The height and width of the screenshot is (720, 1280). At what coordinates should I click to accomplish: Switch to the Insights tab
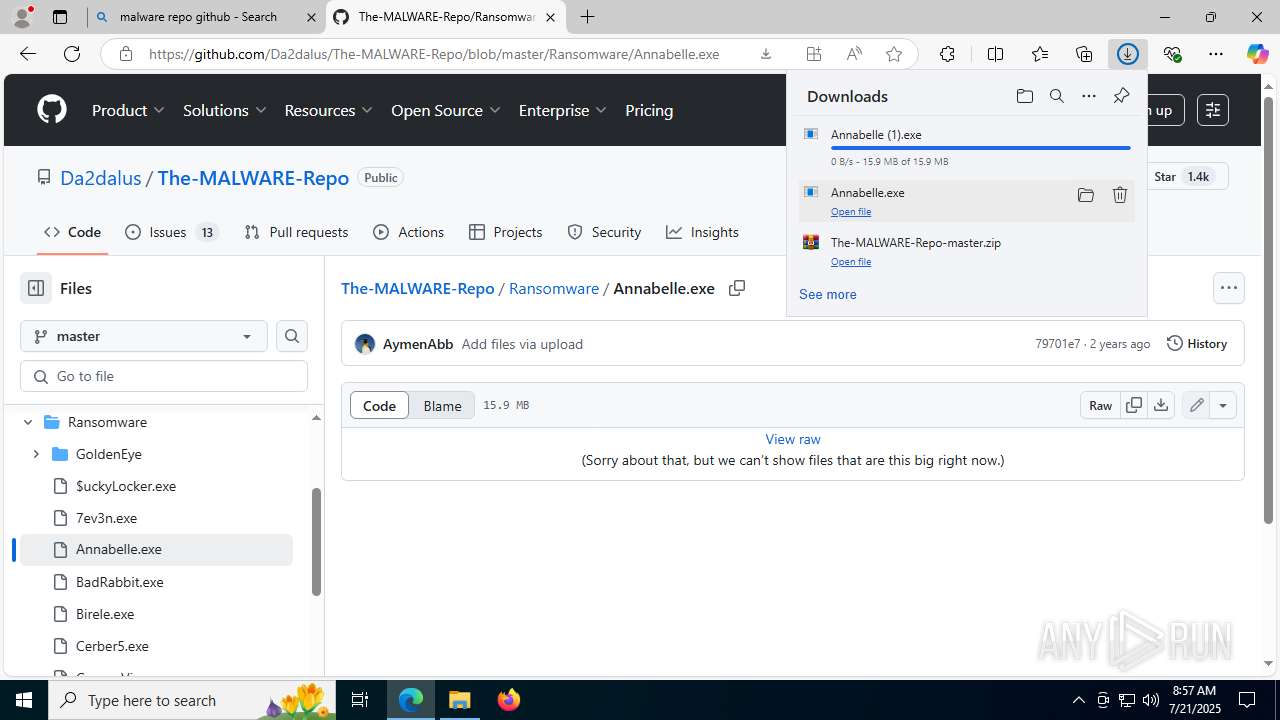tap(702, 232)
